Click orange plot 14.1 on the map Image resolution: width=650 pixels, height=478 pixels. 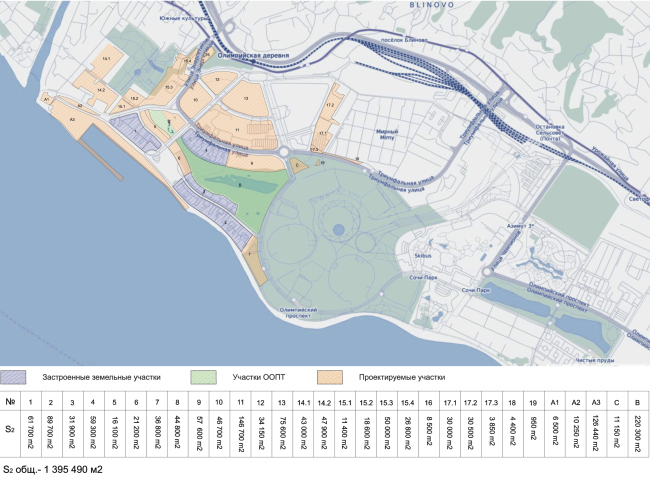(x=105, y=60)
